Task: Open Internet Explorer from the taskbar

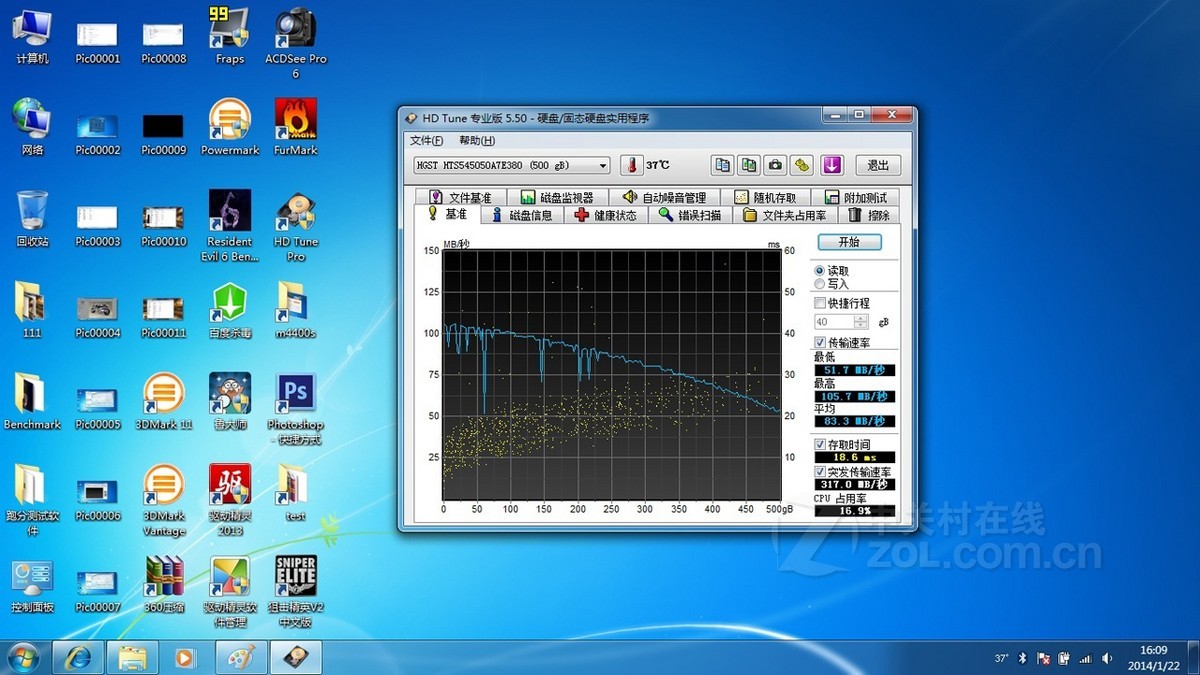Action: (77, 657)
